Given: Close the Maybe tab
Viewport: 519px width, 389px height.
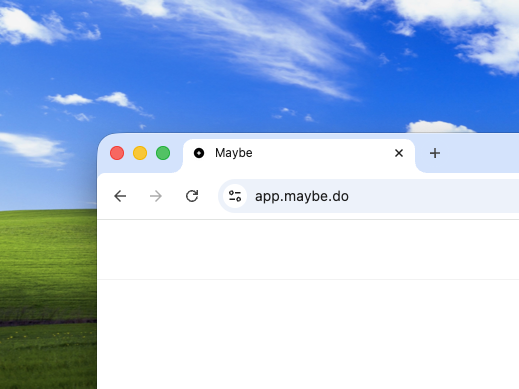Looking at the screenshot, I should click(x=399, y=153).
